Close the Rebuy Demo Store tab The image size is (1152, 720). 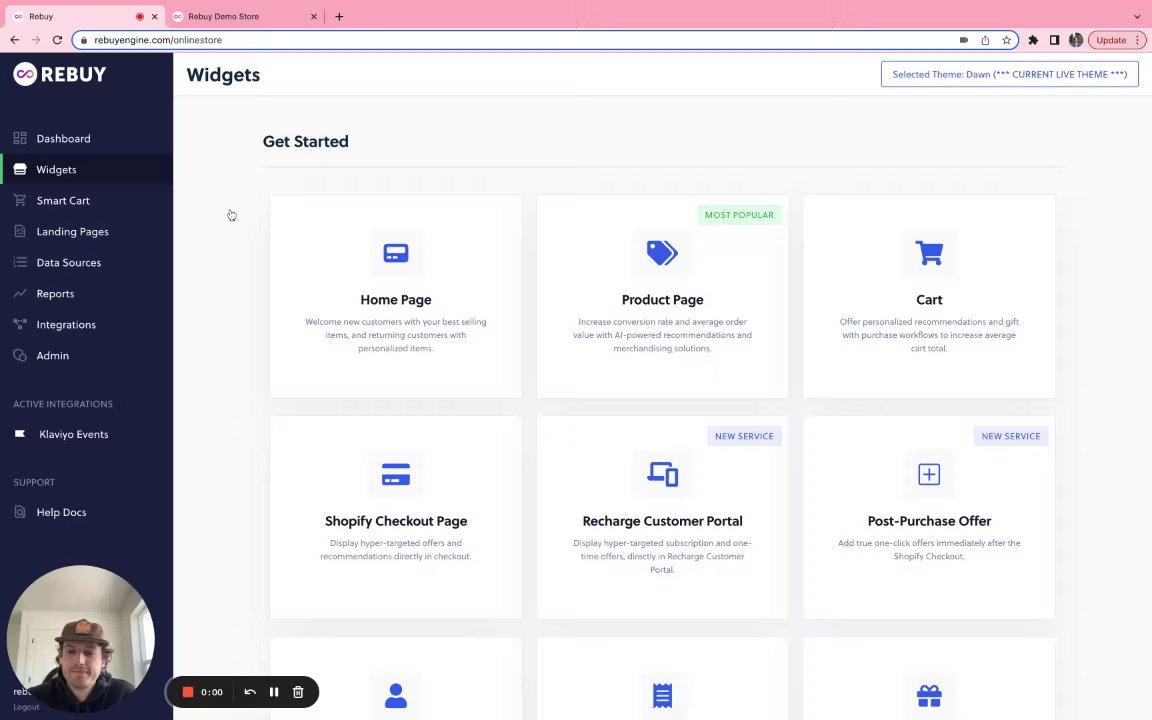click(x=314, y=16)
